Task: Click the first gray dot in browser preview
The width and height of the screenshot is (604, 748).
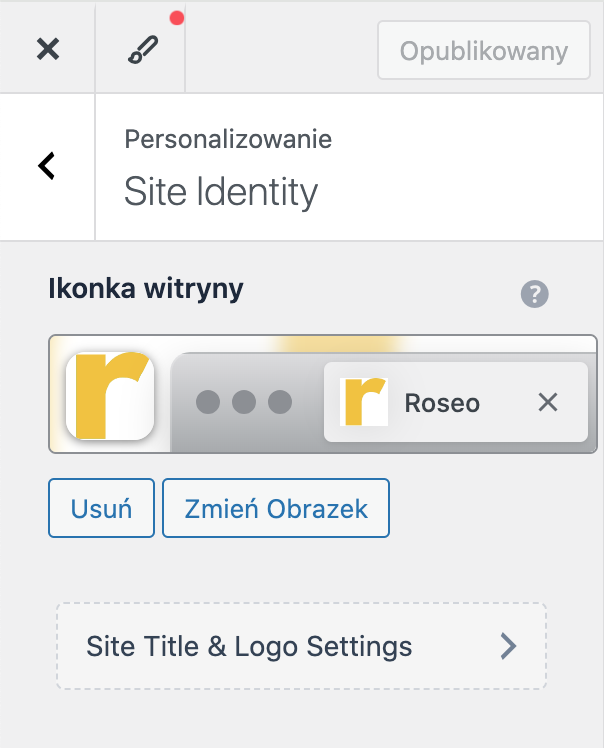Action: (208, 402)
